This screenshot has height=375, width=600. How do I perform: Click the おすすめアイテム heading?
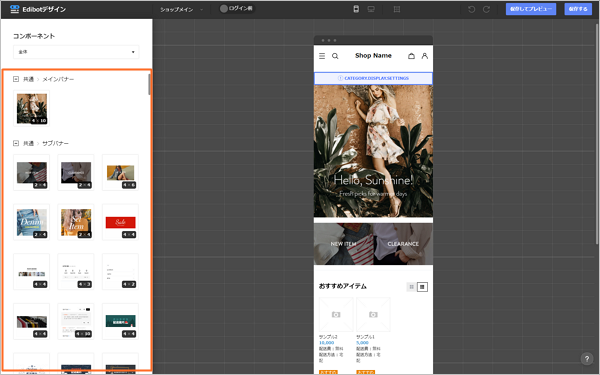[342, 286]
